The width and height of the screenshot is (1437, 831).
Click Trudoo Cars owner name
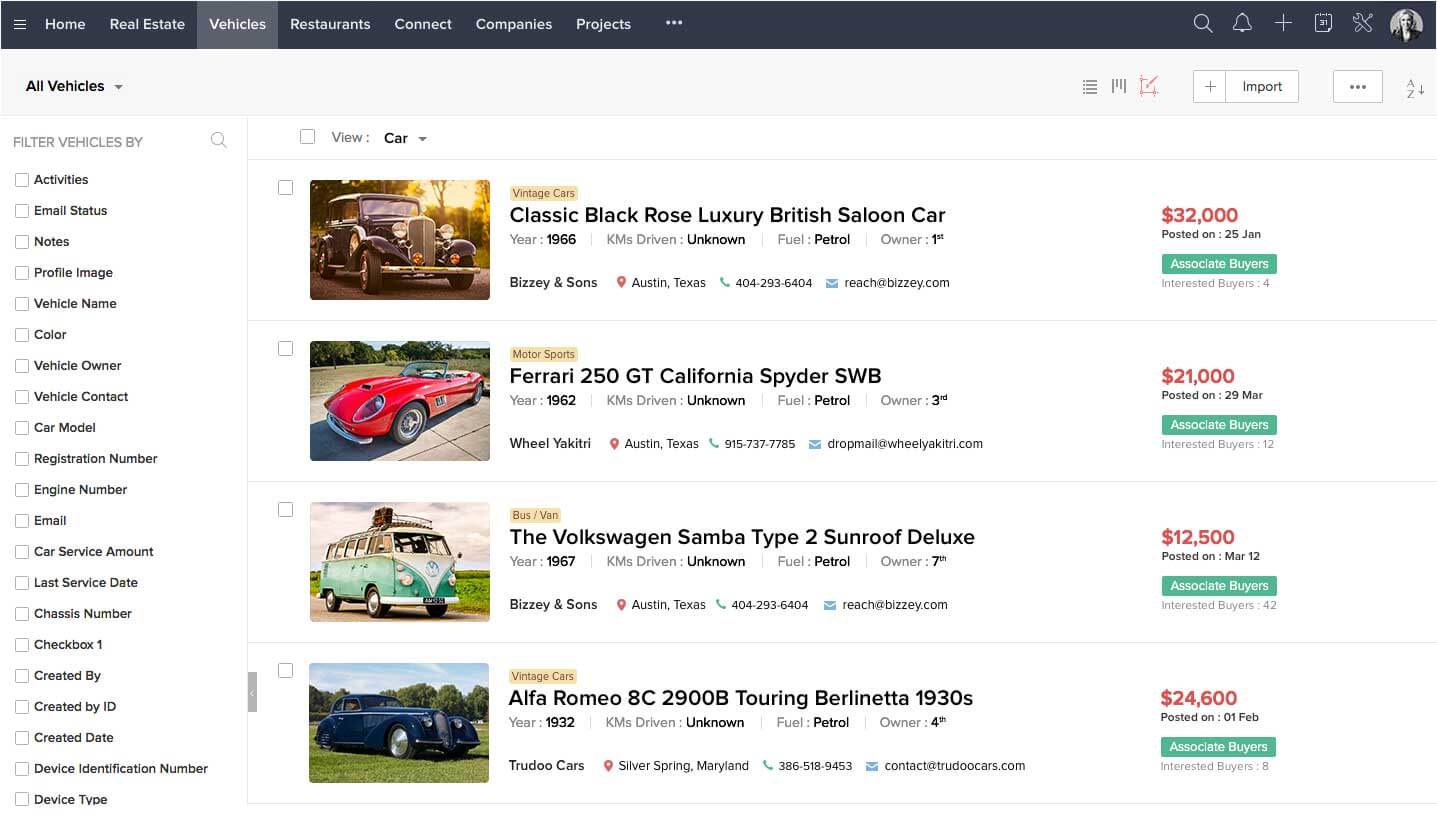click(546, 765)
